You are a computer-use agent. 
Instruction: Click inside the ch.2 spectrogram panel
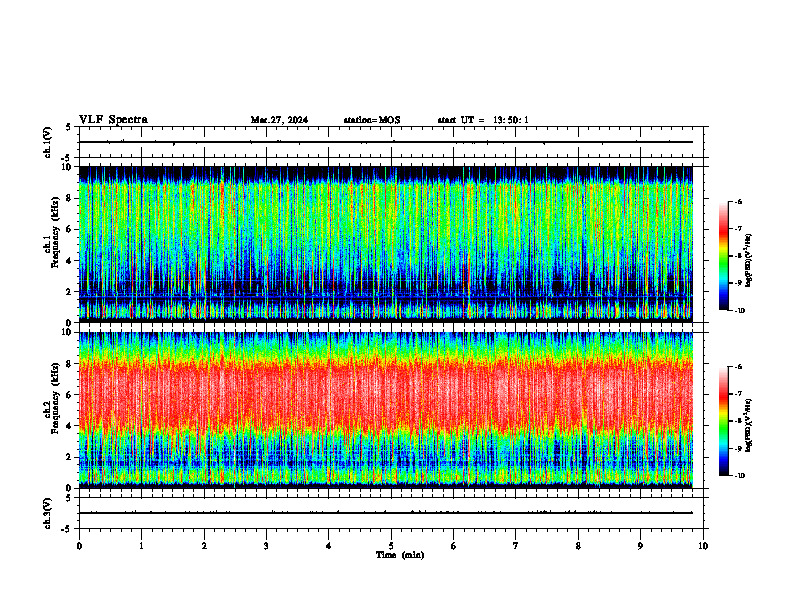386,410
